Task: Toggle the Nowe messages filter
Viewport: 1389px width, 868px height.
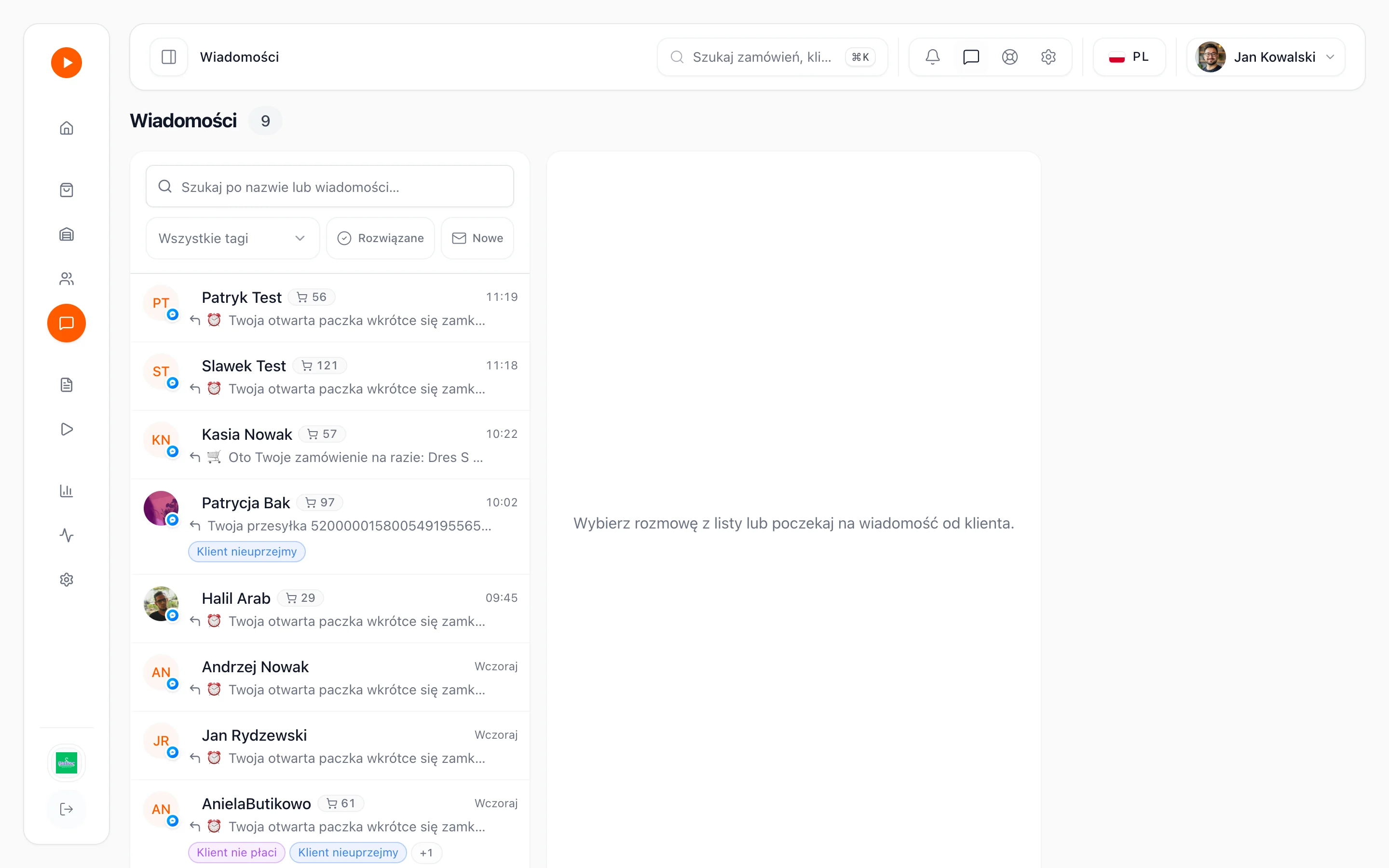Action: tap(477, 238)
